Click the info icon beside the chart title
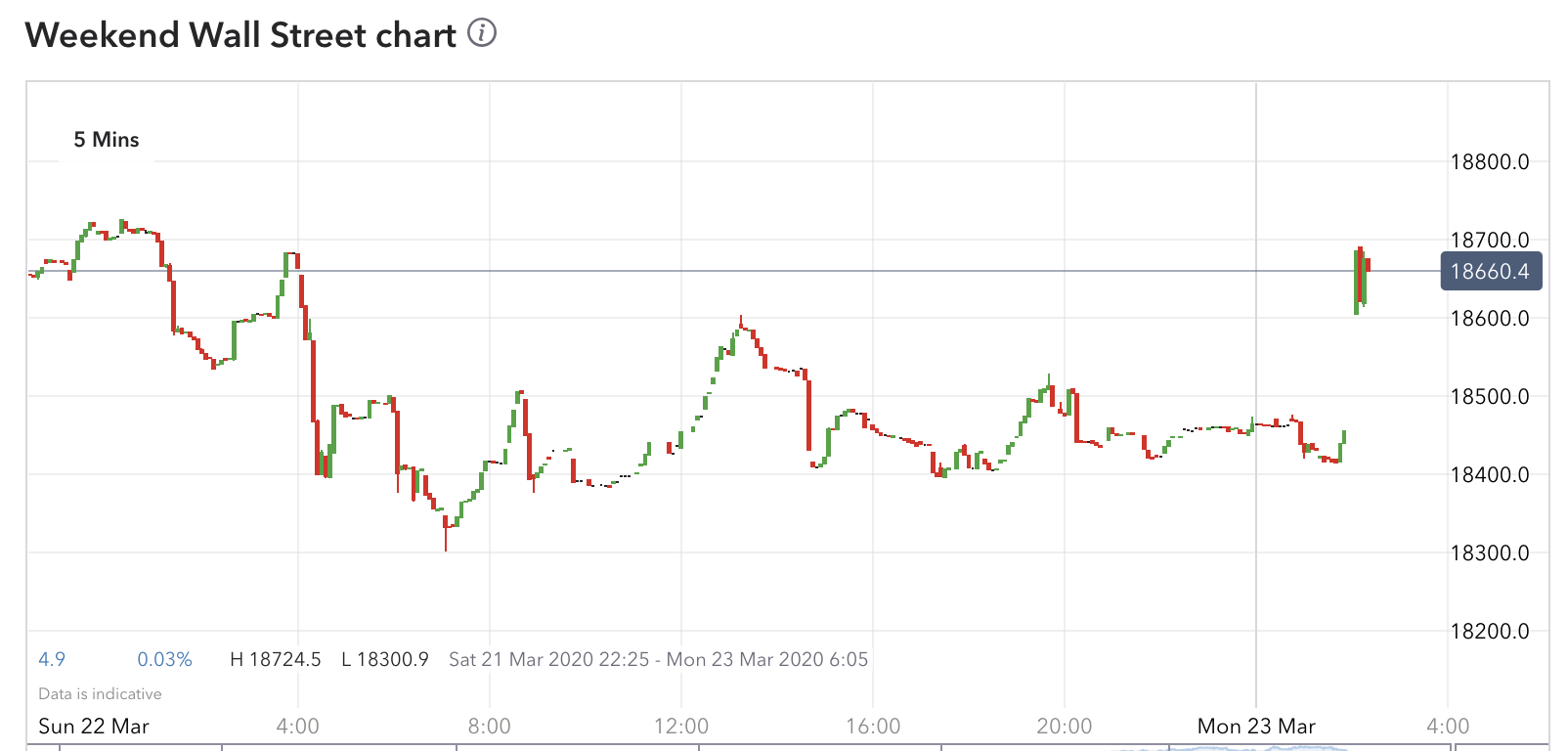1568x751 pixels. tap(482, 33)
